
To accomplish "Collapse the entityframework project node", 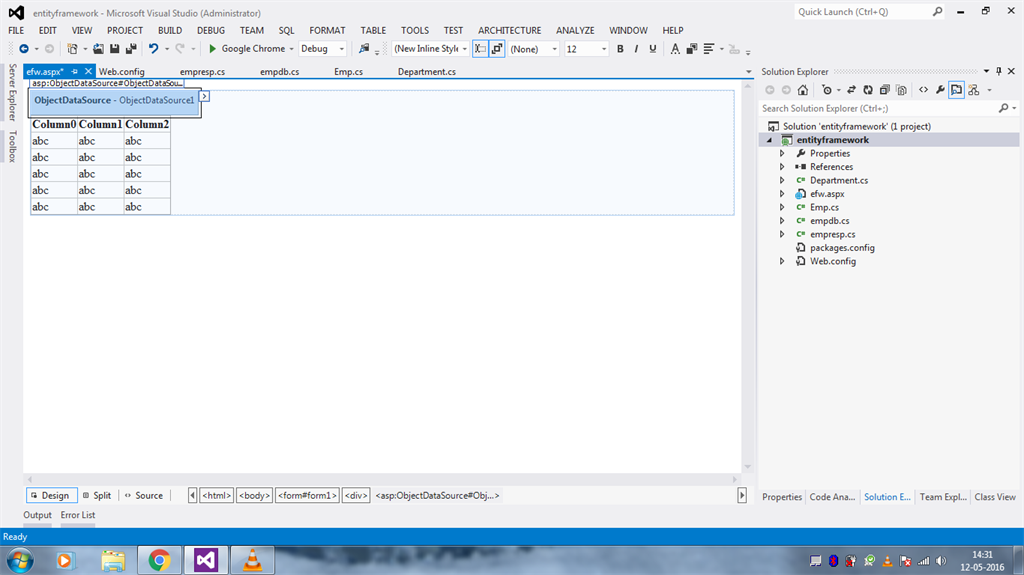I will point(769,140).
